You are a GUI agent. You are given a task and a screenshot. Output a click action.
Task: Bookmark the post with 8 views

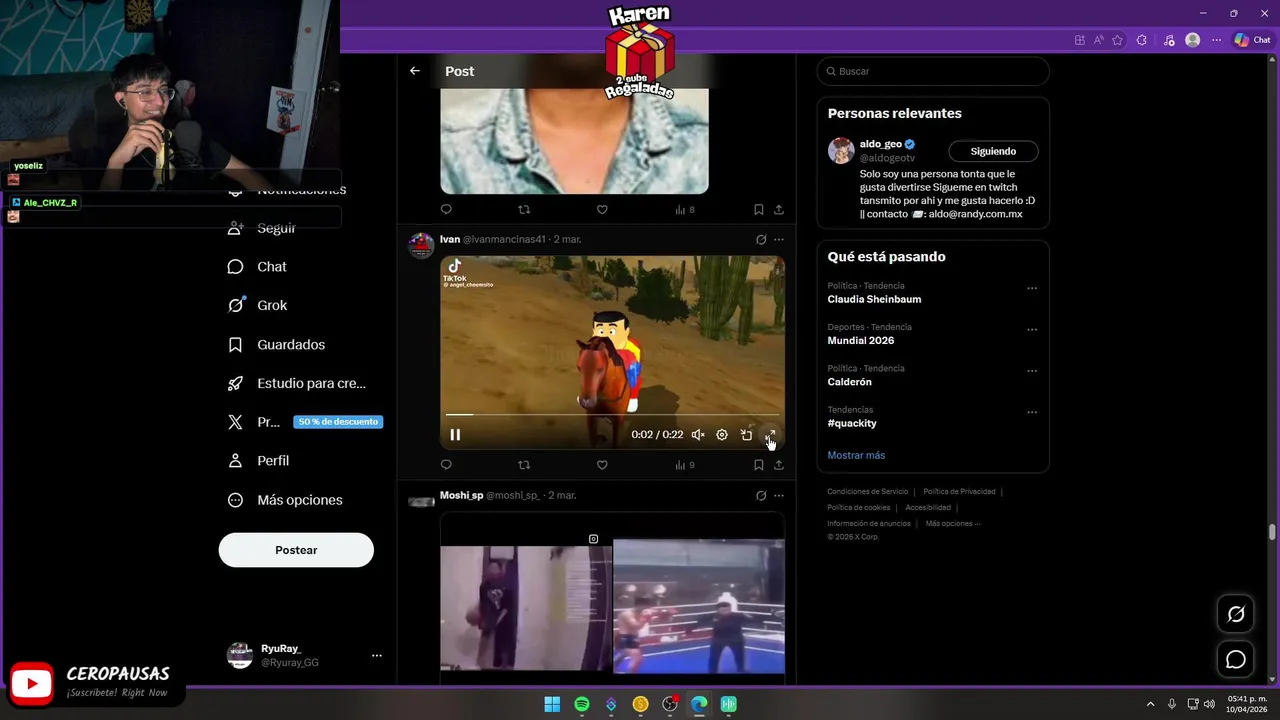(758, 210)
